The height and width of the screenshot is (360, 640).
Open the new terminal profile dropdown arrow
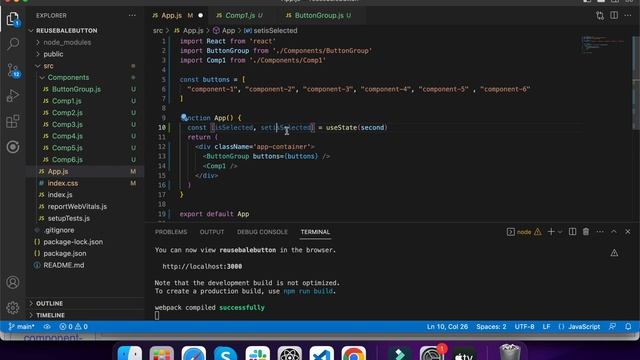pos(560,232)
